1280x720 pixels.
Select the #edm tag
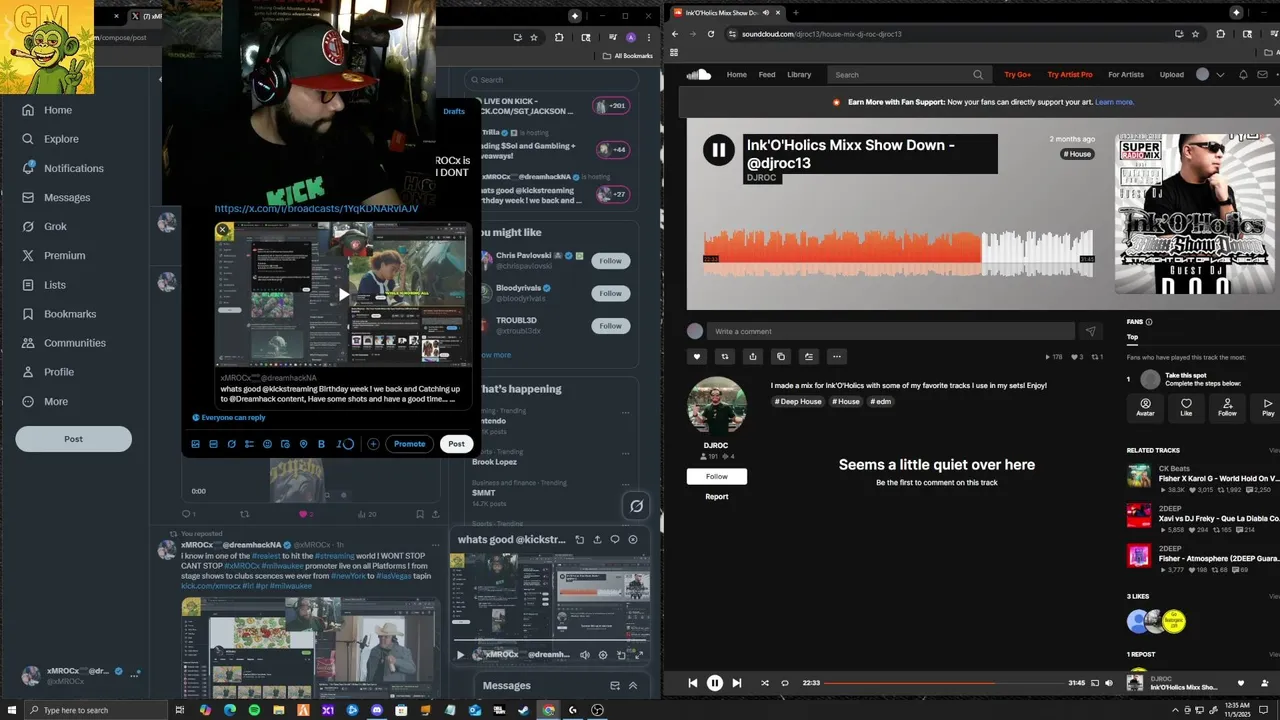[x=880, y=401]
